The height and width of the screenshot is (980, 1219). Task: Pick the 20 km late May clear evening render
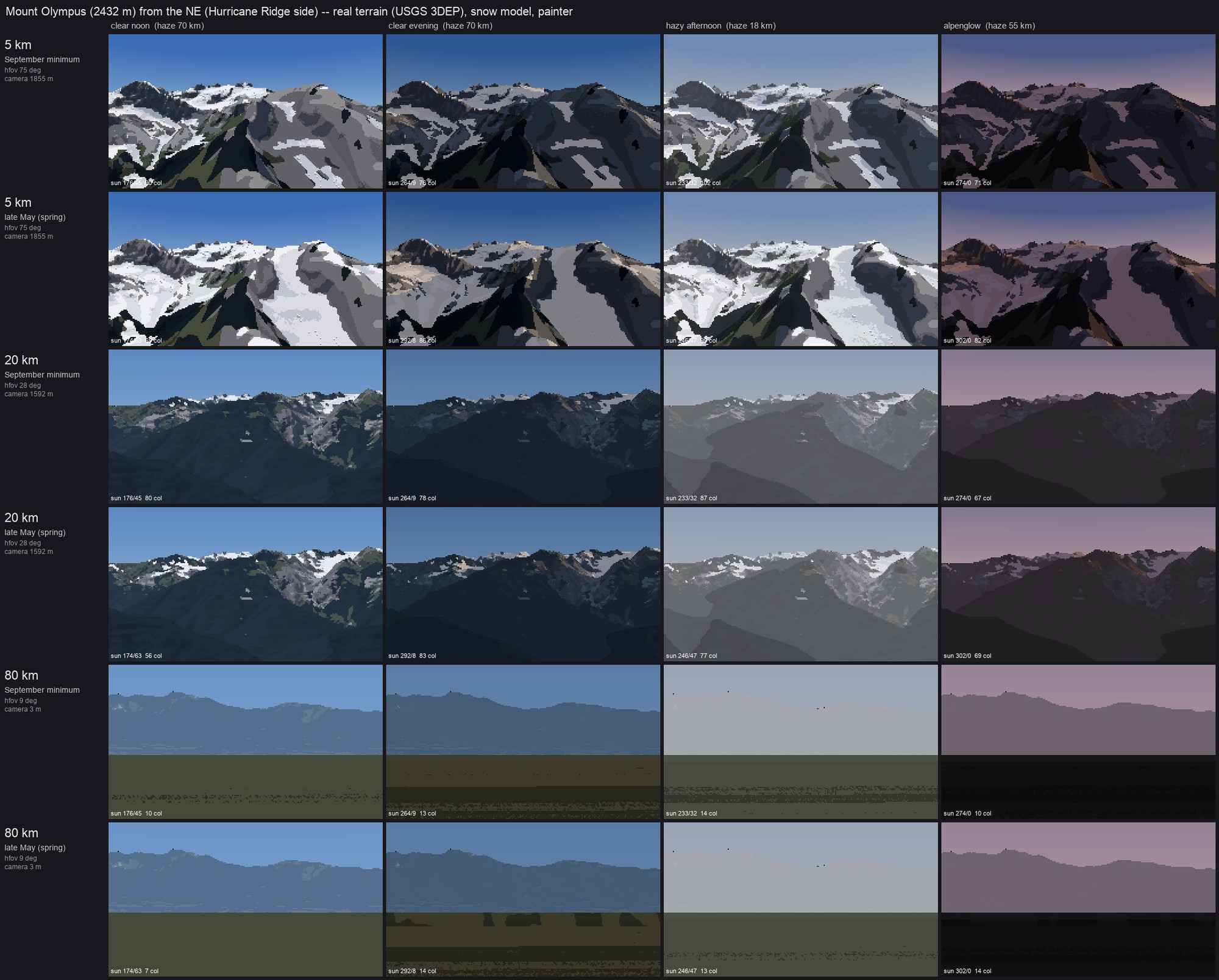pyautogui.click(x=523, y=584)
